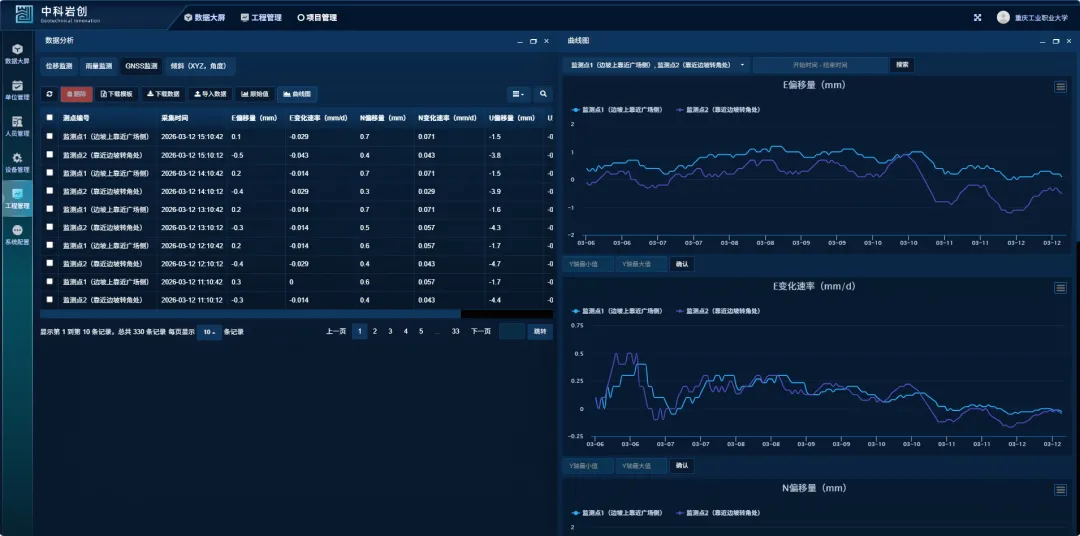Click the 下载数据 button

[x=163, y=94]
